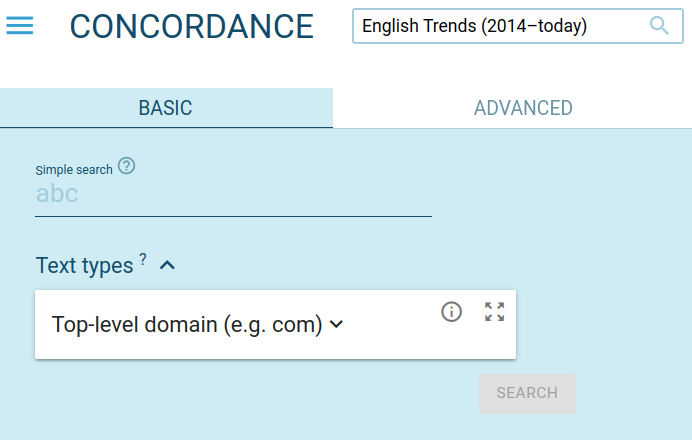Click the down chevron beside Top-level domain
The height and width of the screenshot is (444, 692).
coord(336,324)
